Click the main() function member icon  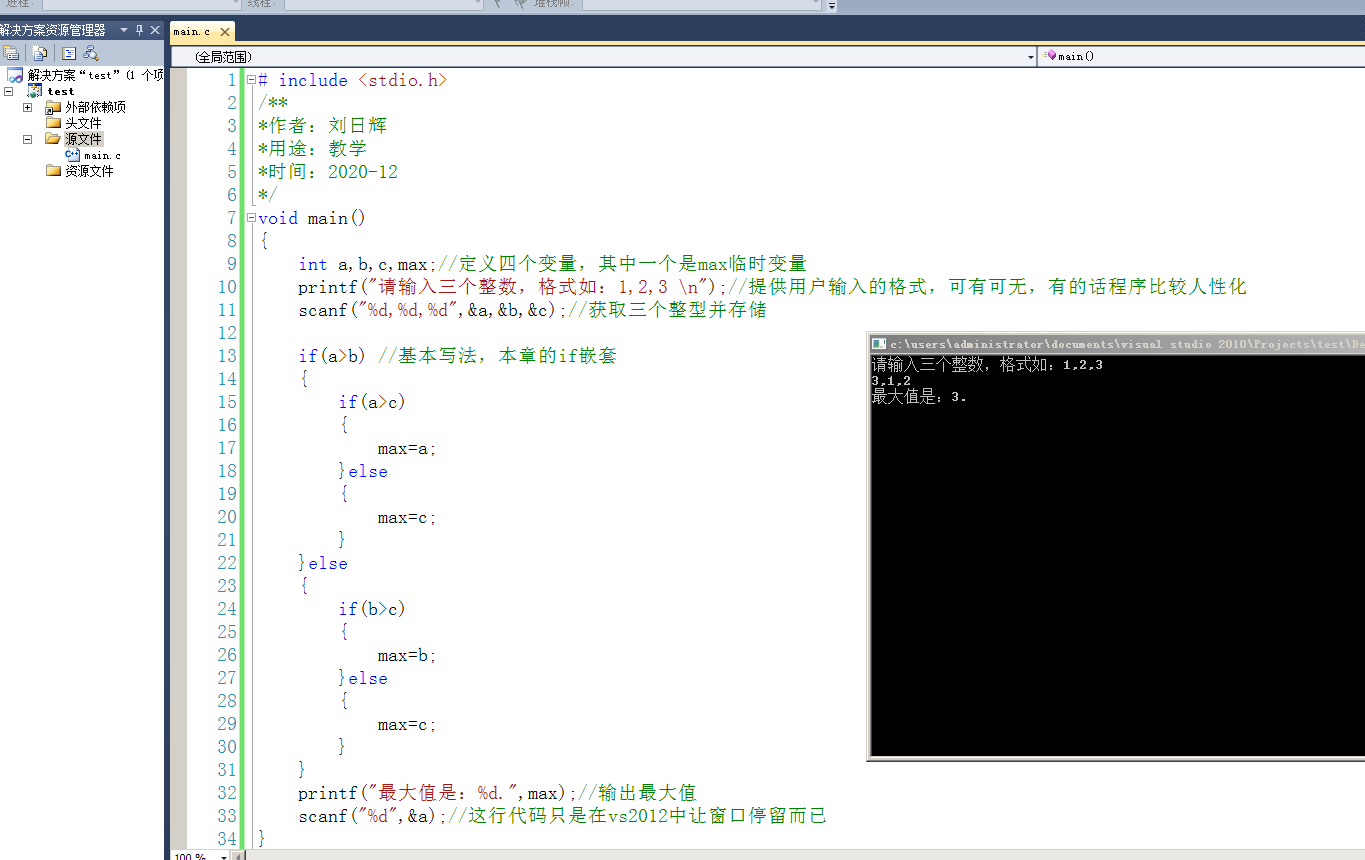pos(1051,56)
